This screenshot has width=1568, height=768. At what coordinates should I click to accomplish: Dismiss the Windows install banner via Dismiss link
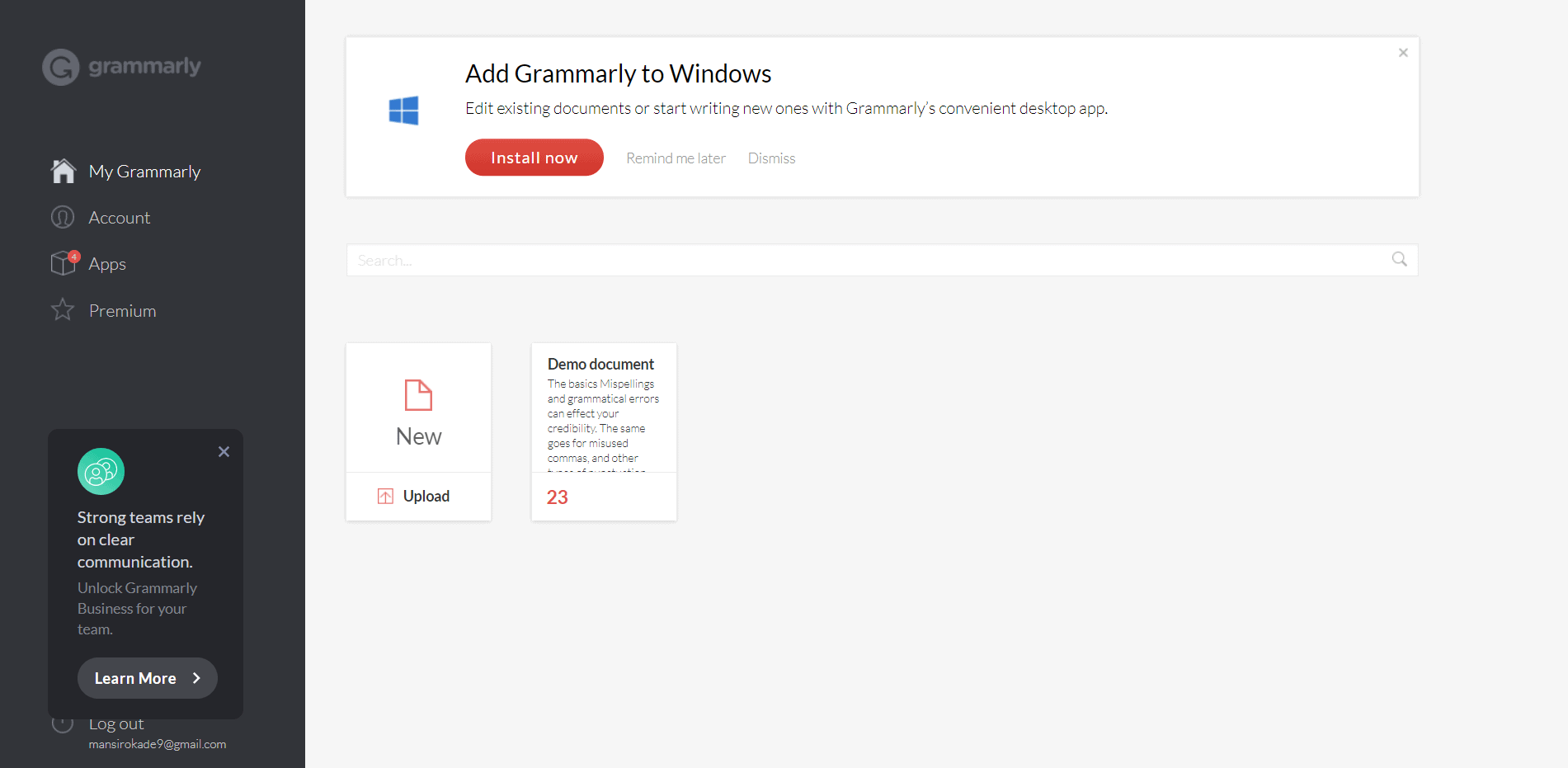(771, 158)
